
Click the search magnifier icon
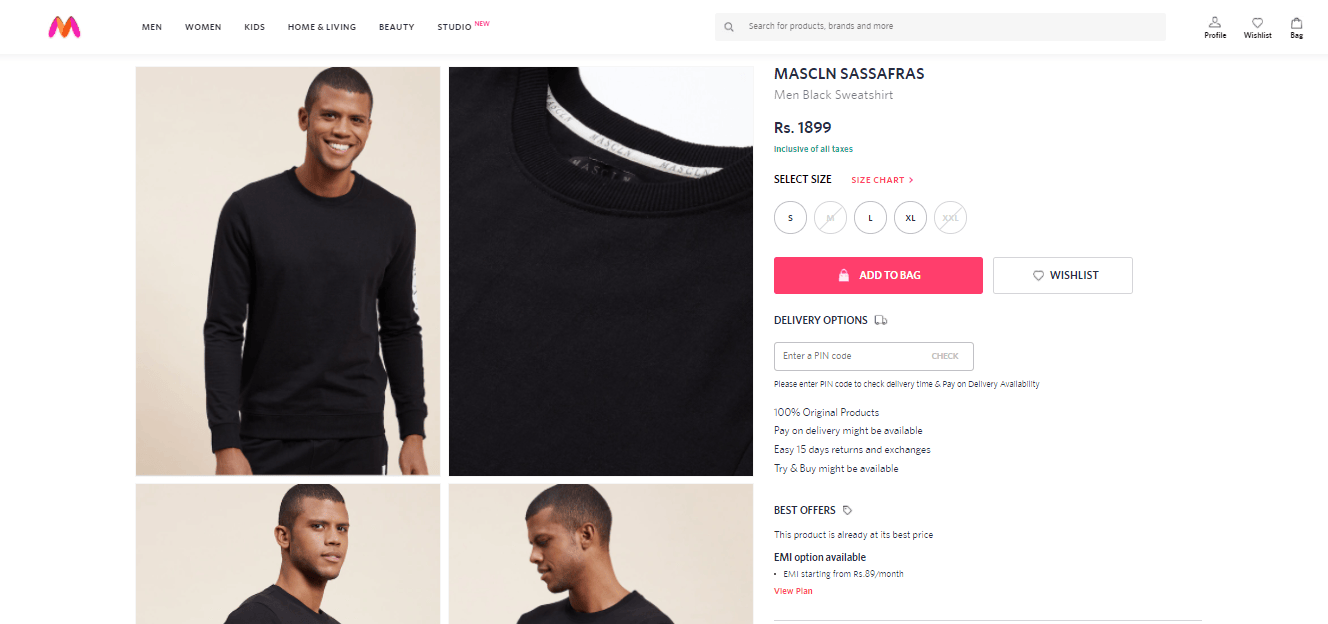729,27
